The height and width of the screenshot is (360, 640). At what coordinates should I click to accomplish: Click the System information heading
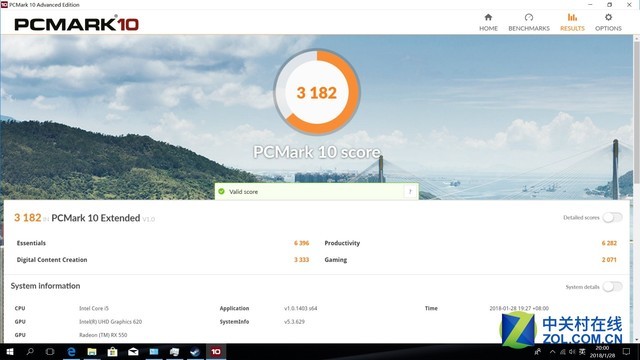tap(45, 286)
